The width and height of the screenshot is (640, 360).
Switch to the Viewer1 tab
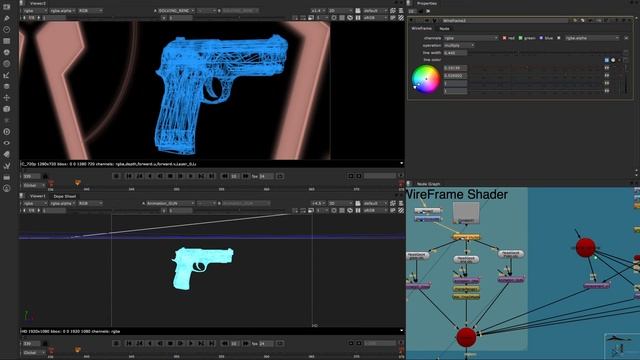(x=38, y=196)
